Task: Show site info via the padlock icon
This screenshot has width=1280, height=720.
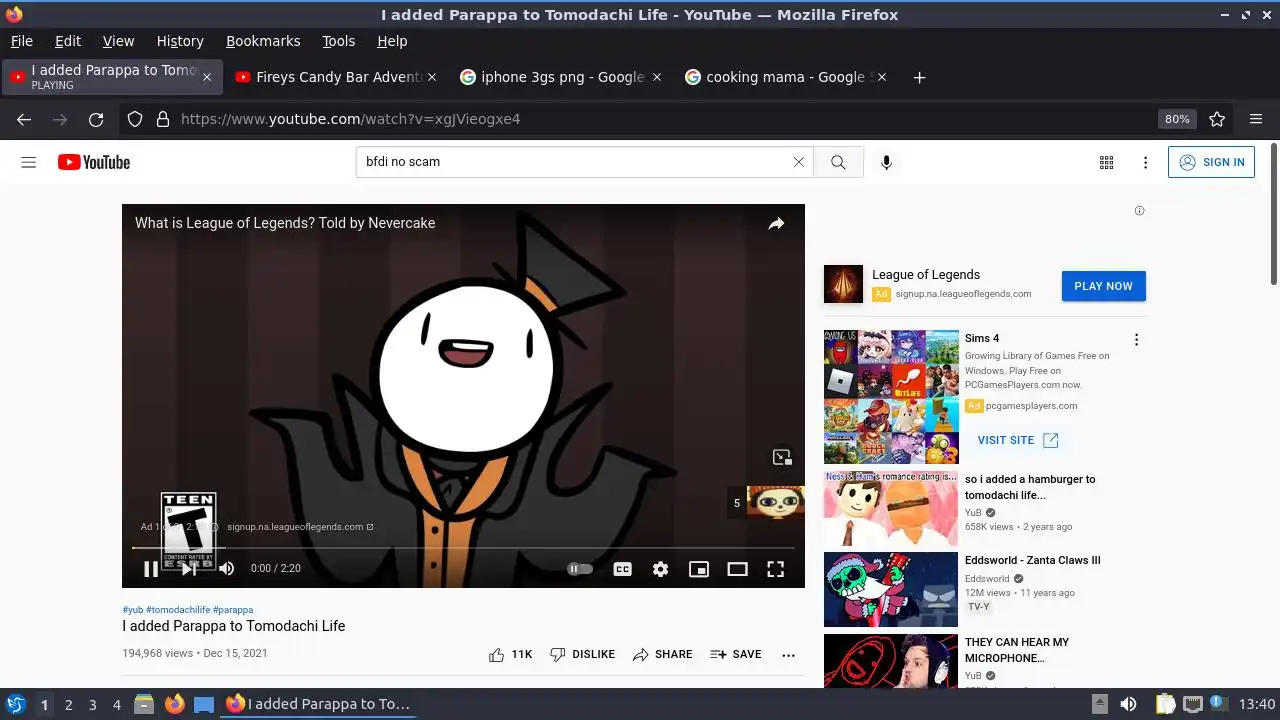Action: point(162,119)
